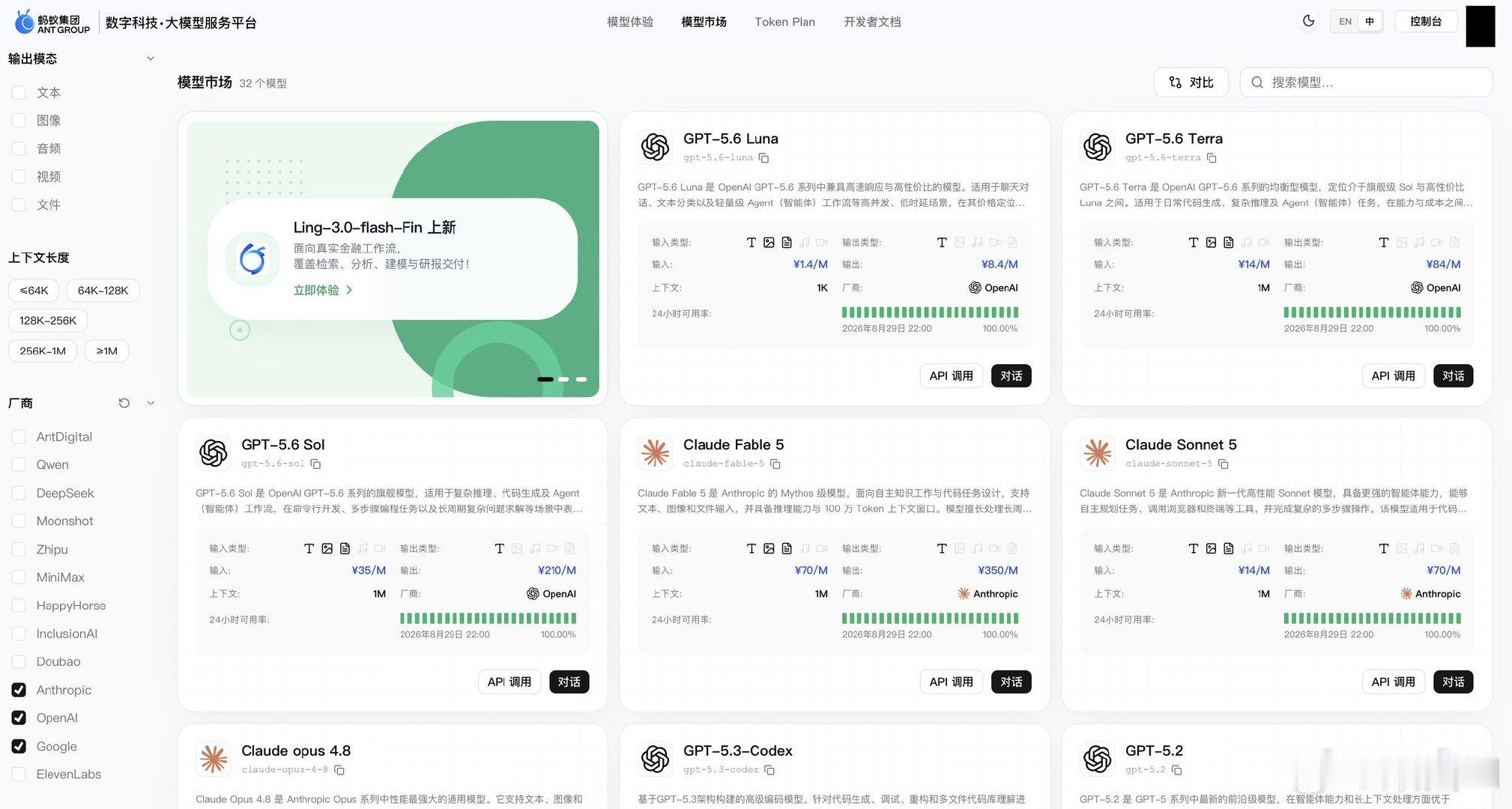The height and width of the screenshot is (809, 1512).
Task: Click file input icon on Claude Fable 5
Action: (787, 549)
